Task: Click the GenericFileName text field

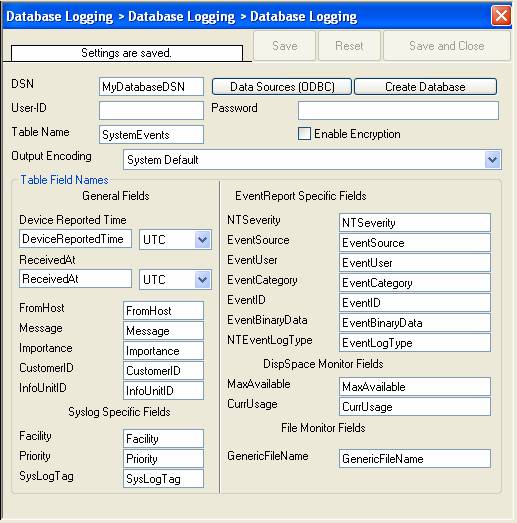Action: (415, 459)
